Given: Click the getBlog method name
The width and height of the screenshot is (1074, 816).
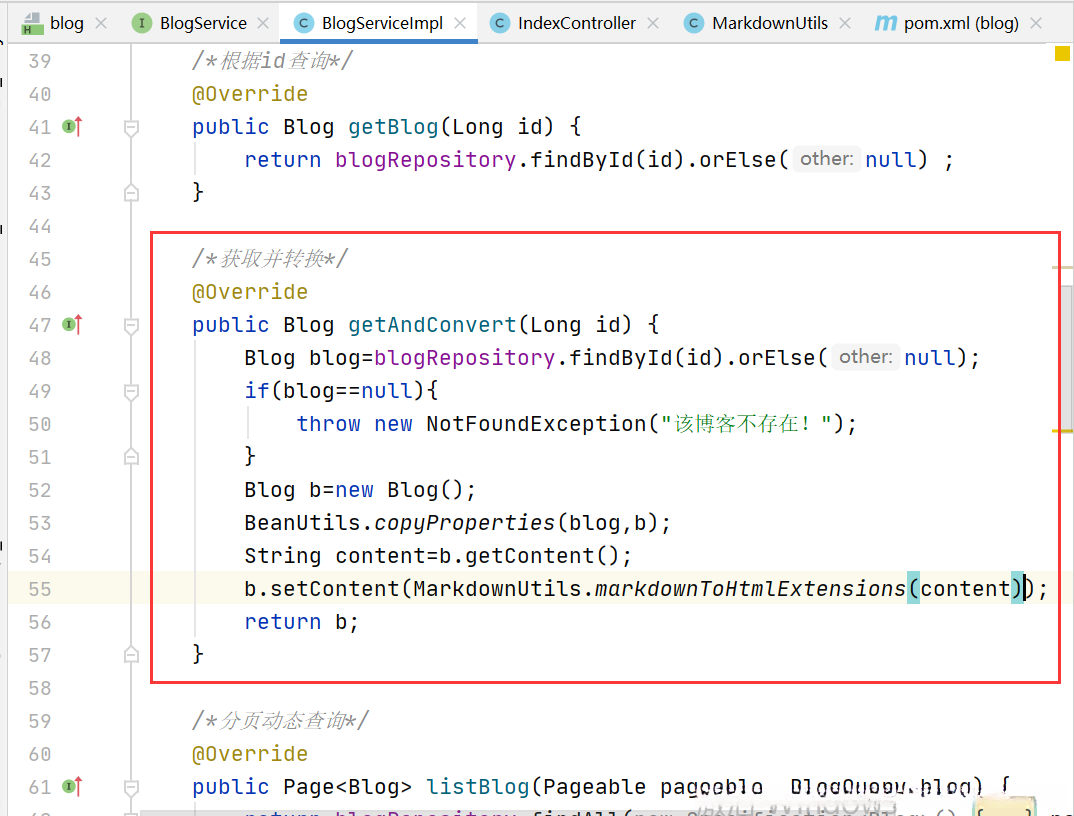Looking at the screenshot, I should pyautogui.click(x=393, y=126).
